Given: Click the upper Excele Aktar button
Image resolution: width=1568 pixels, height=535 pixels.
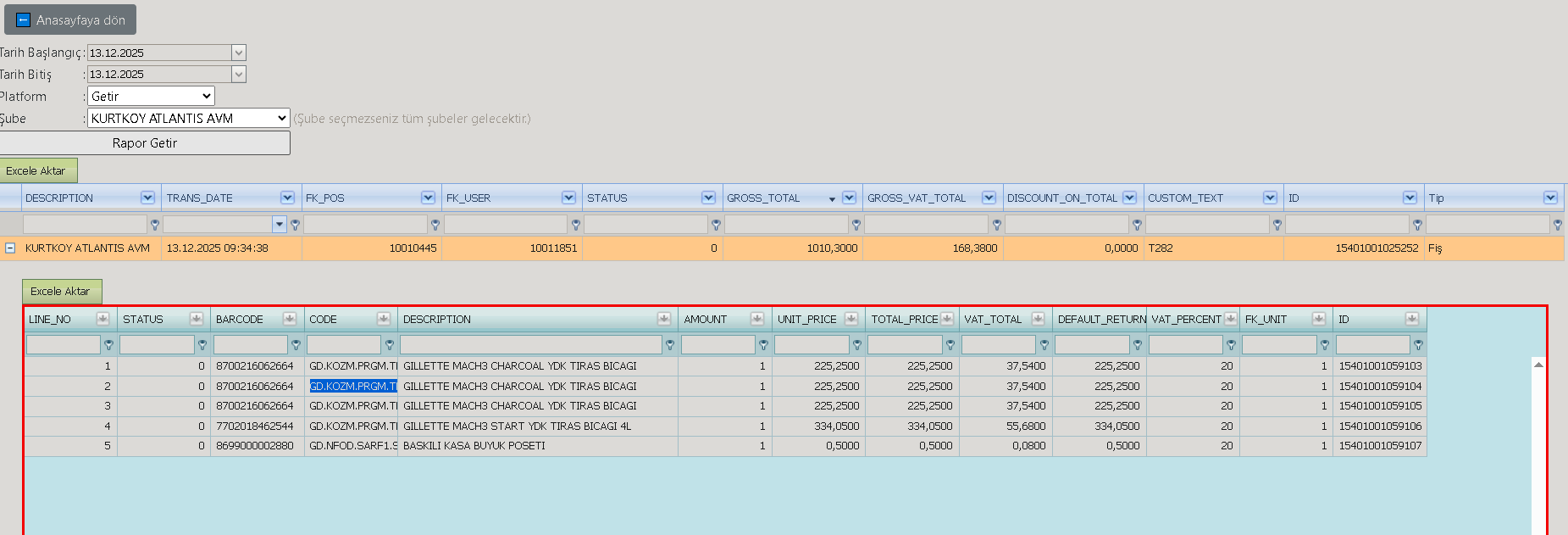Looking at the screenshot, I should click(x=36, y=171).
